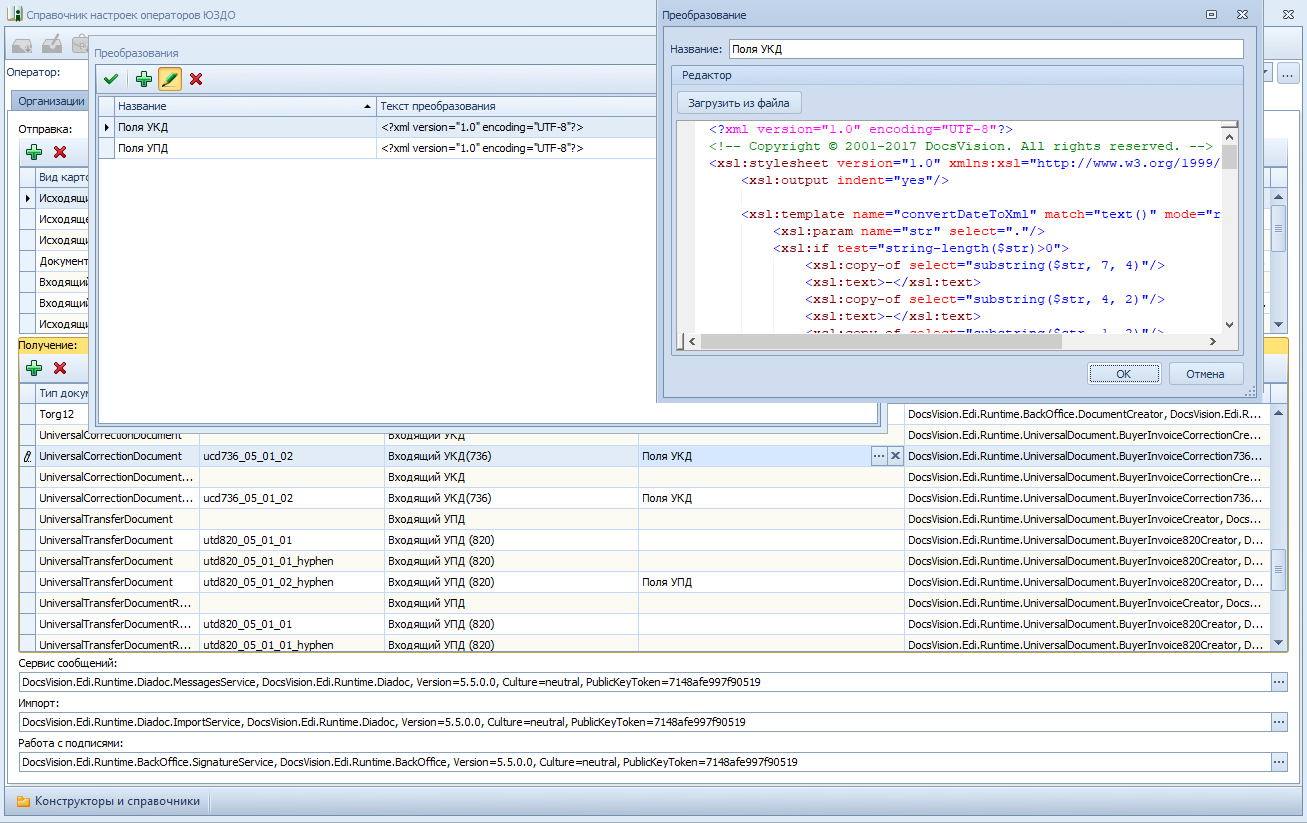Image resolution: width=1307 pixels, height=823 pixels.
Task: Click XML declaration line in code editor
Action: point(861,129)
